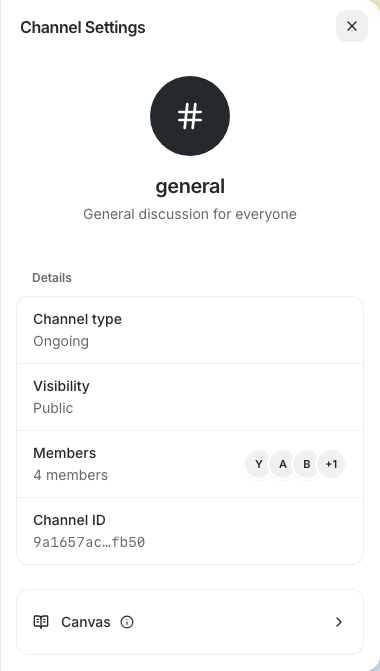Click member avatar Y
The width and height of the screenshot is (380, 671).
(x=258, y=464)
